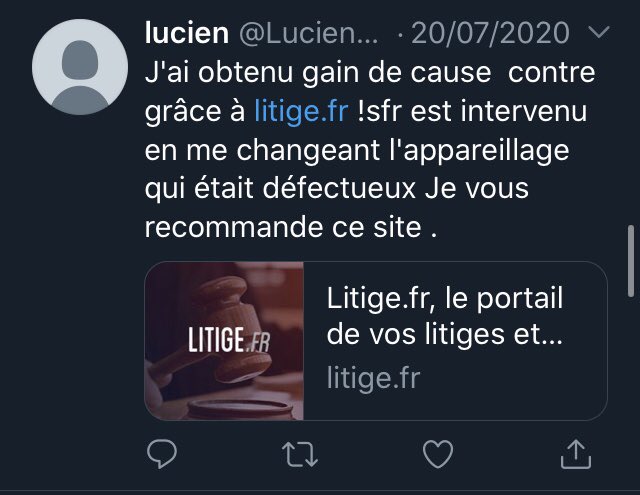
Task: Open the card title 'Litige.fr, le portail'
Action: tap(445, 298)
